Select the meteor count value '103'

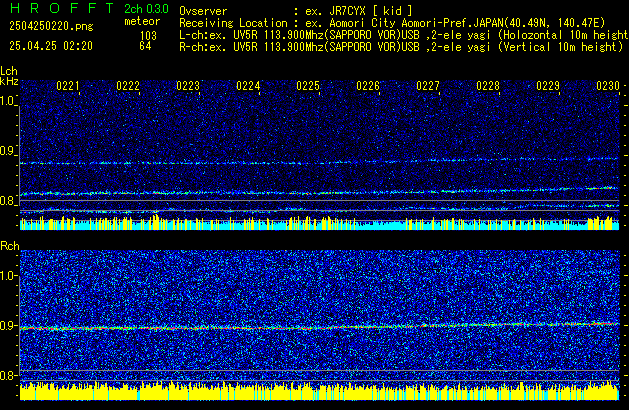click(x=148, y=35)
